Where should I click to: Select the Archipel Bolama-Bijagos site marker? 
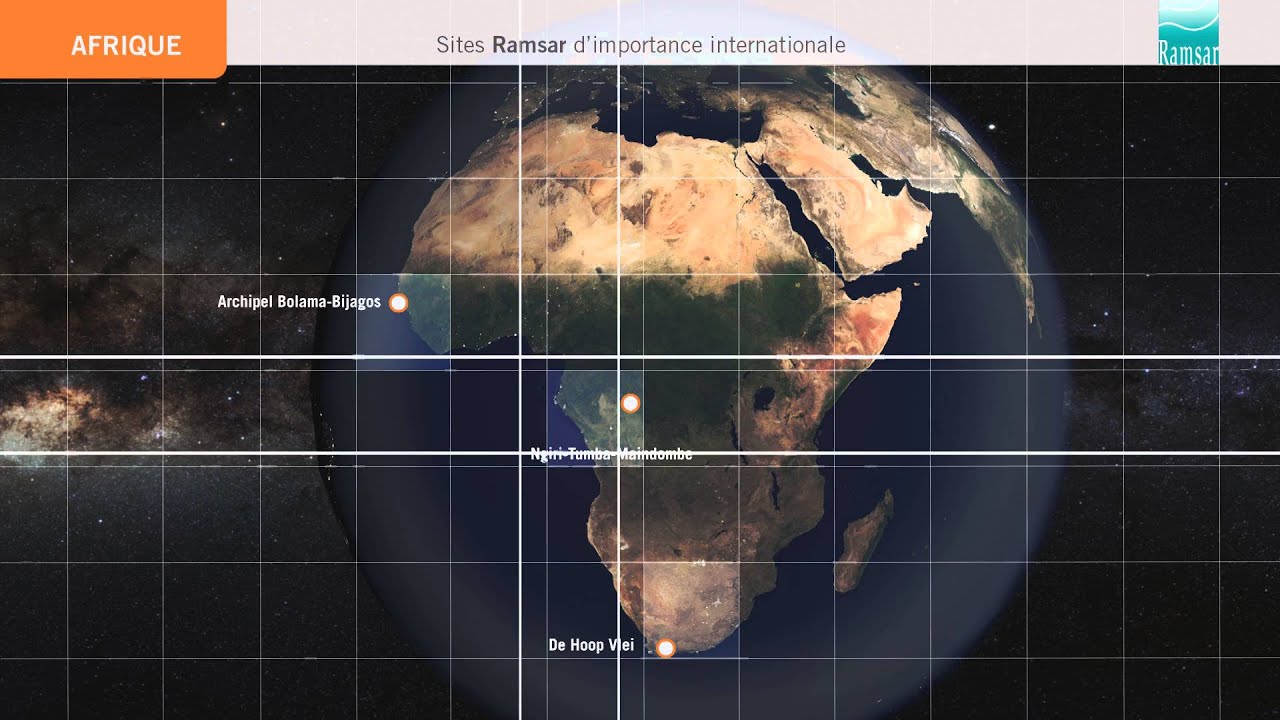coord(399,303)
